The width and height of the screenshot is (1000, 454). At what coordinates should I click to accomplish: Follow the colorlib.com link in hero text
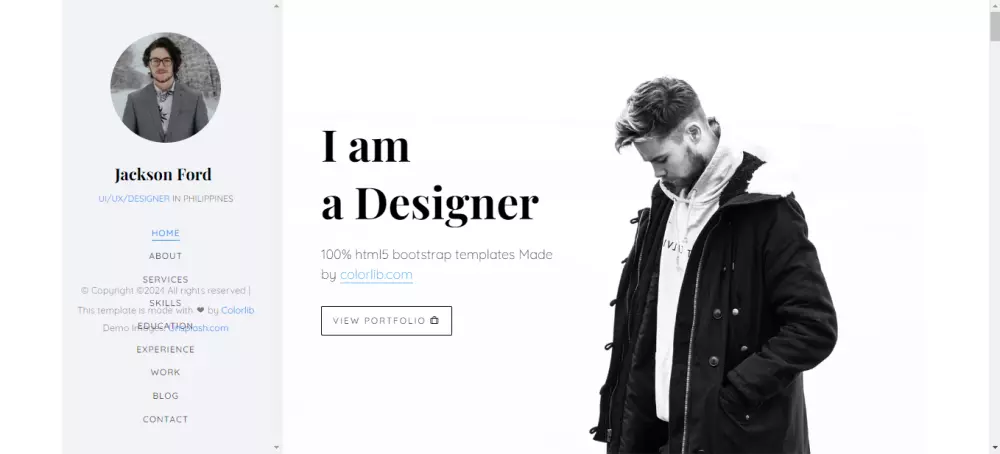[376, 275]
